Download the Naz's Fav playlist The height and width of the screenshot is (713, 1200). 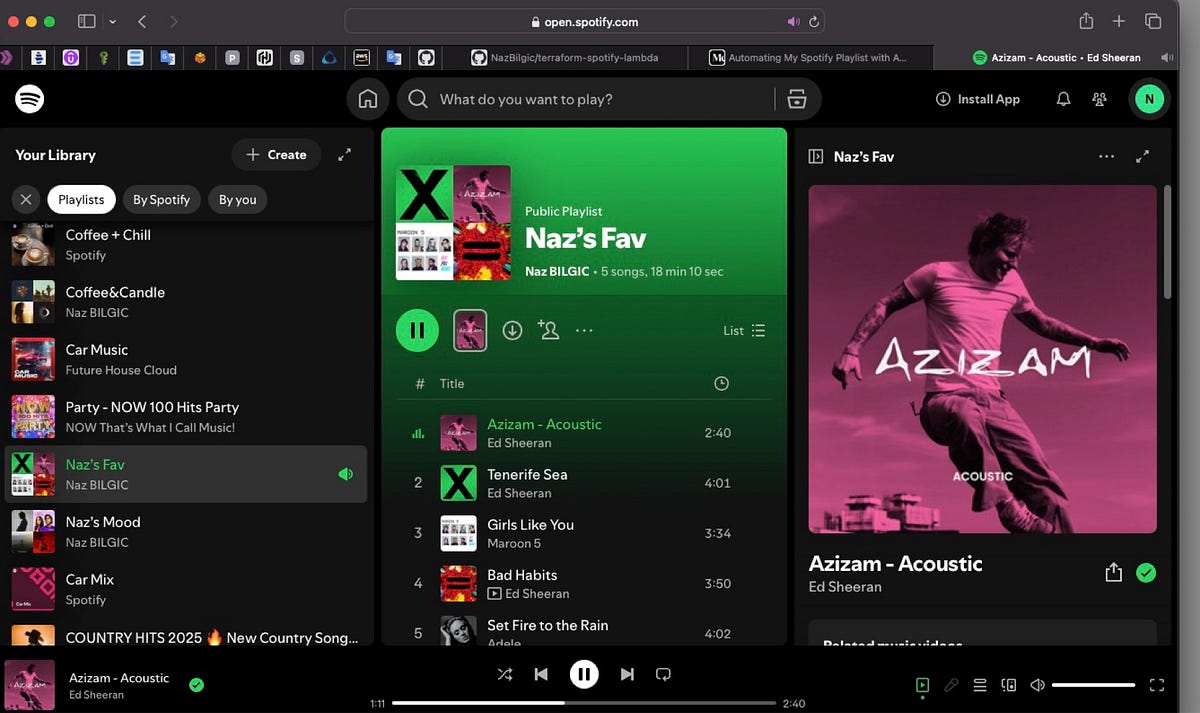point(512,330)
